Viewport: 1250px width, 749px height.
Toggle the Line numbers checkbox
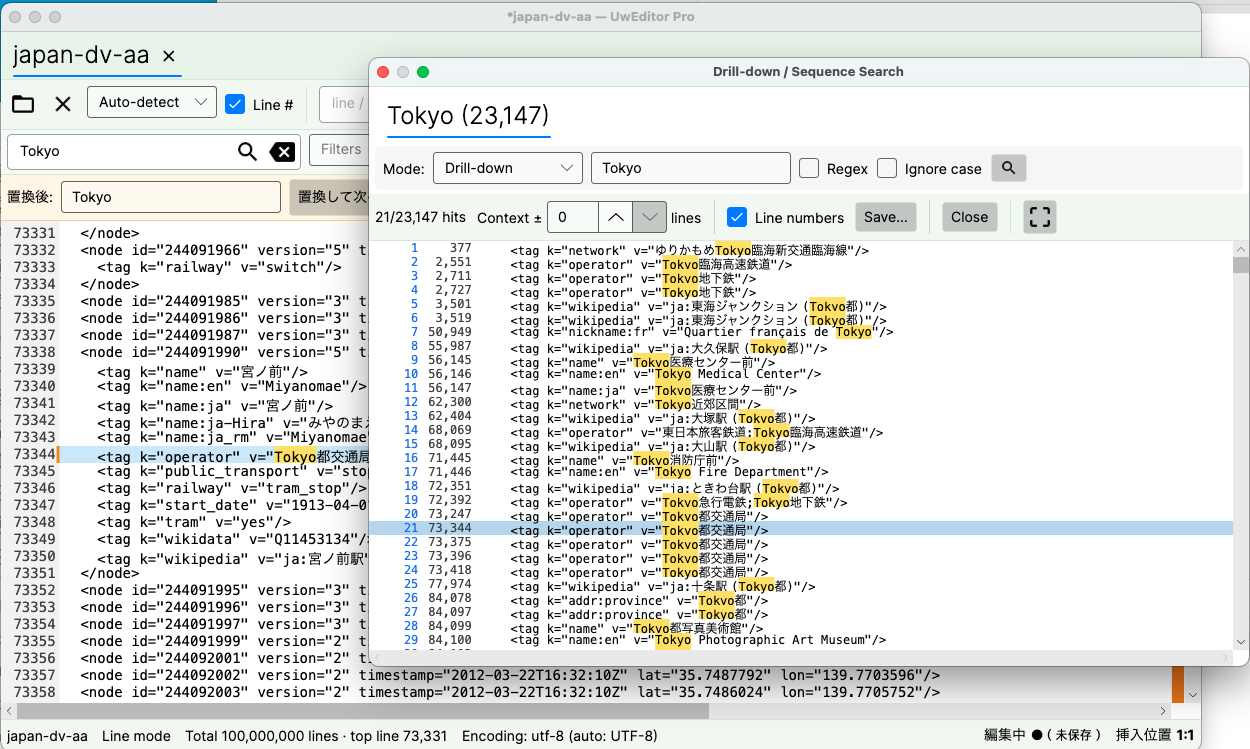(x=737, y=217)
